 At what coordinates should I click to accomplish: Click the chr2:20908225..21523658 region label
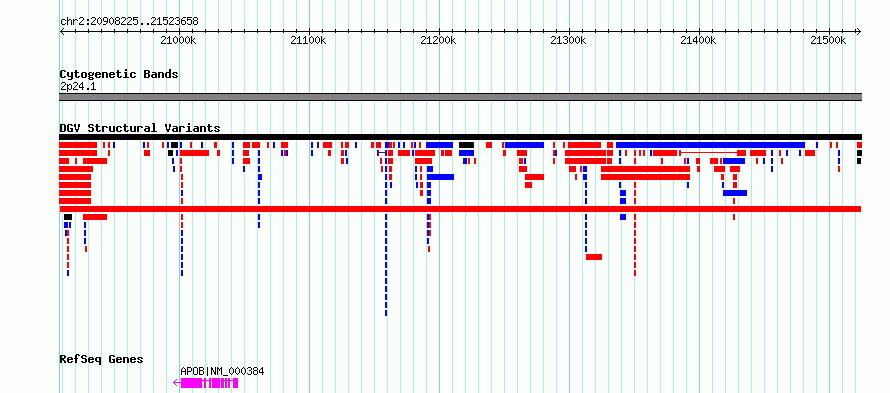tap(129, 22)
